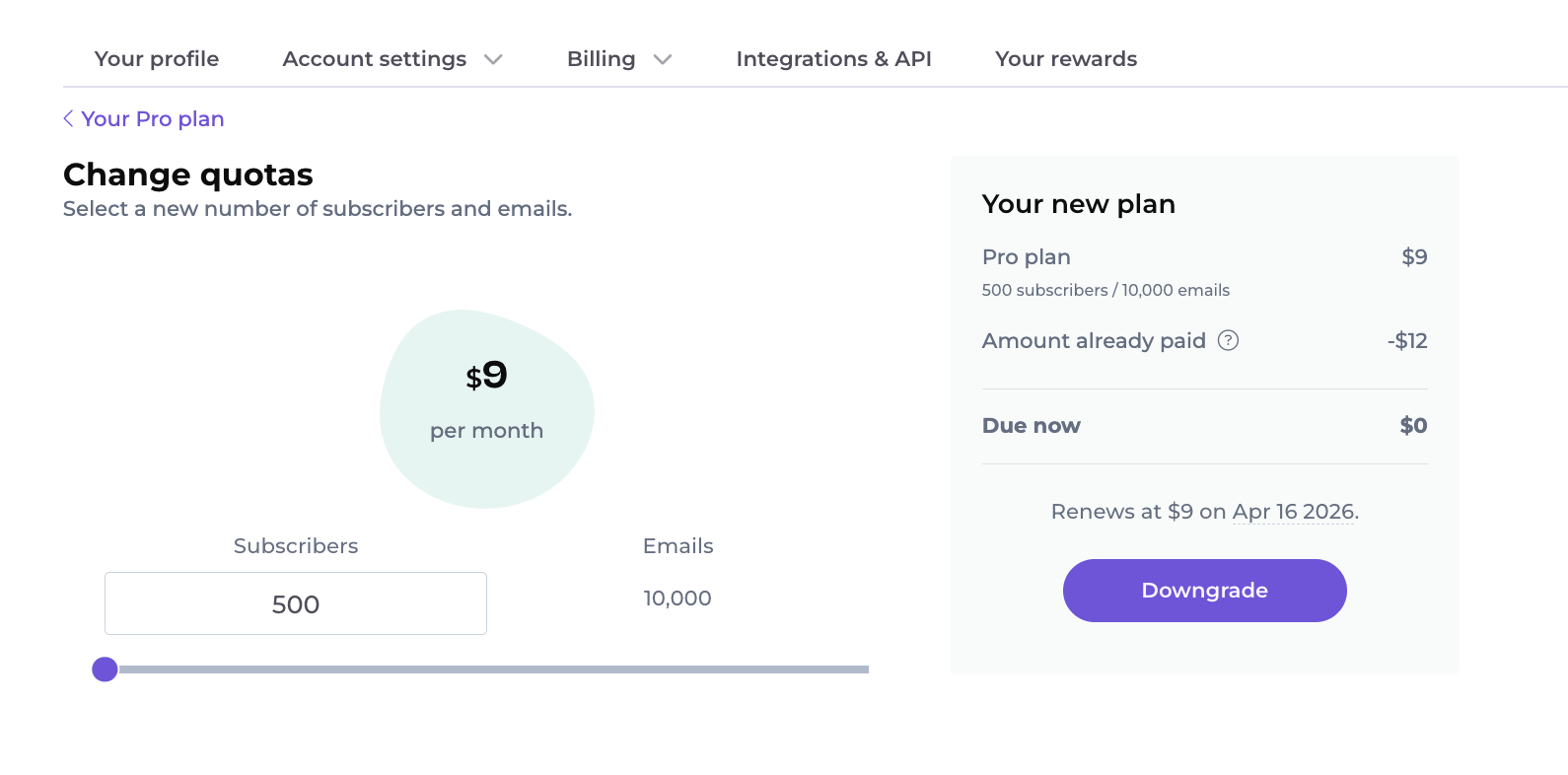Image resolution: width=1568 pixels, height=775 pixels.
Task: Click the Due now $0 amount
Action: pyautogui.click(x=1413, y=426)
